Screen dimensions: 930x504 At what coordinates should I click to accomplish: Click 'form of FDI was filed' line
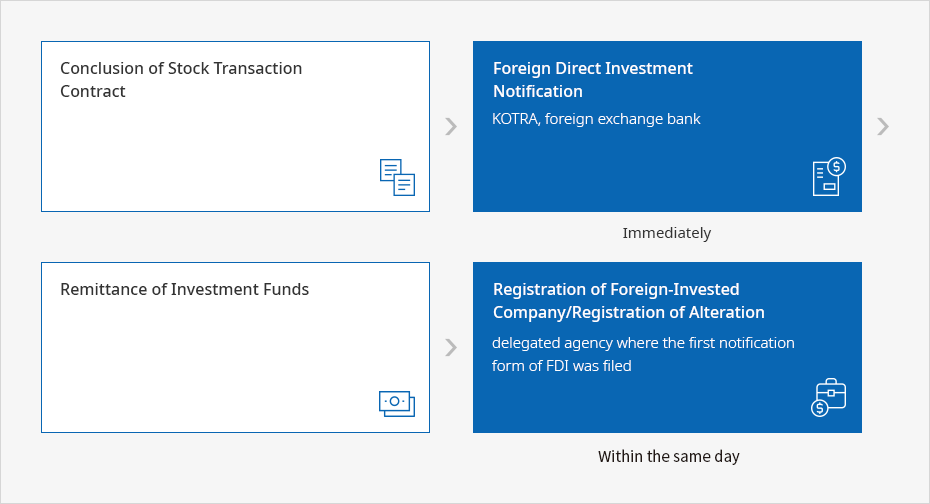pos(562,366)
